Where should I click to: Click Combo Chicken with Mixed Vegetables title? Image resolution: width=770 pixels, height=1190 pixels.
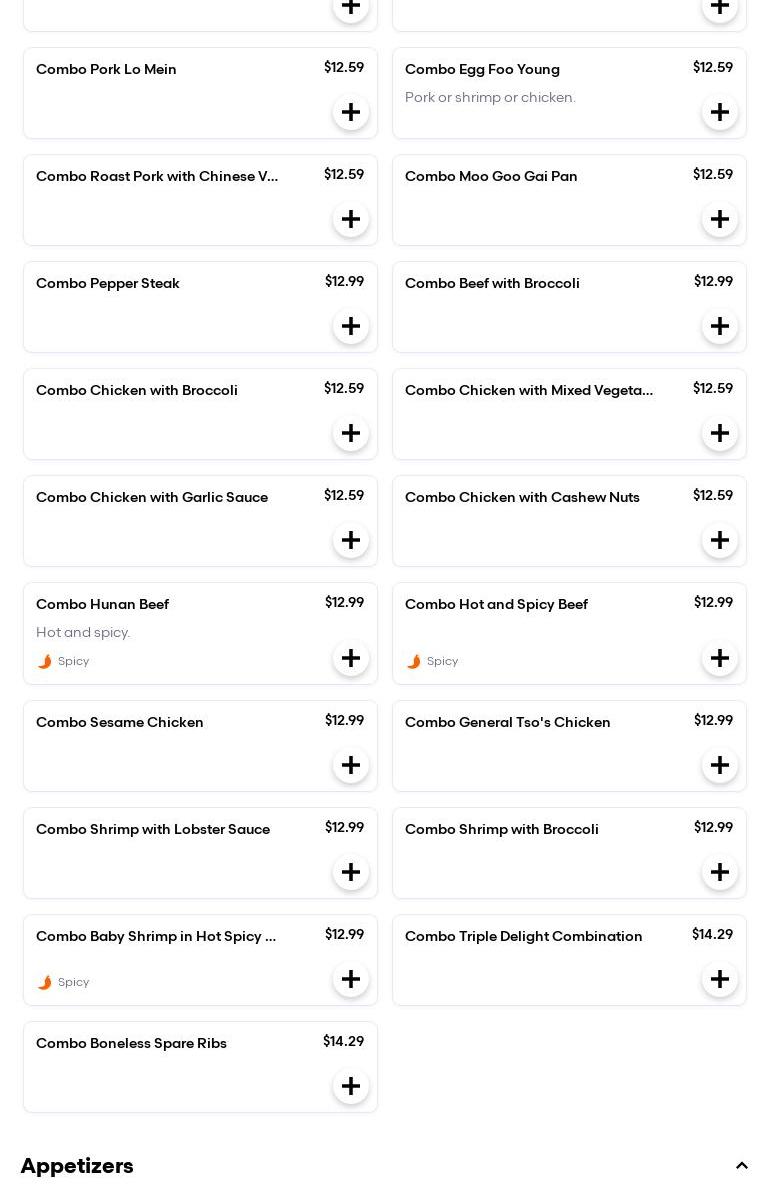click(529, 391)
